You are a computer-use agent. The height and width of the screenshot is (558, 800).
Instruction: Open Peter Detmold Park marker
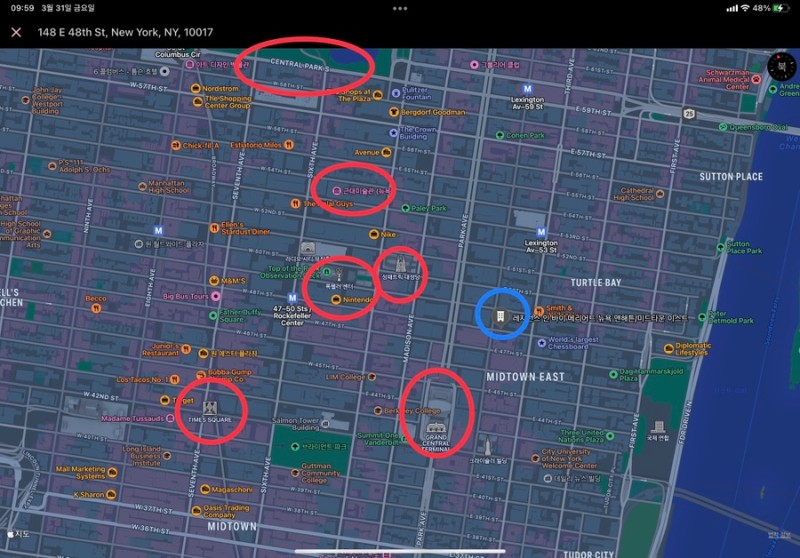coord(702,317)
